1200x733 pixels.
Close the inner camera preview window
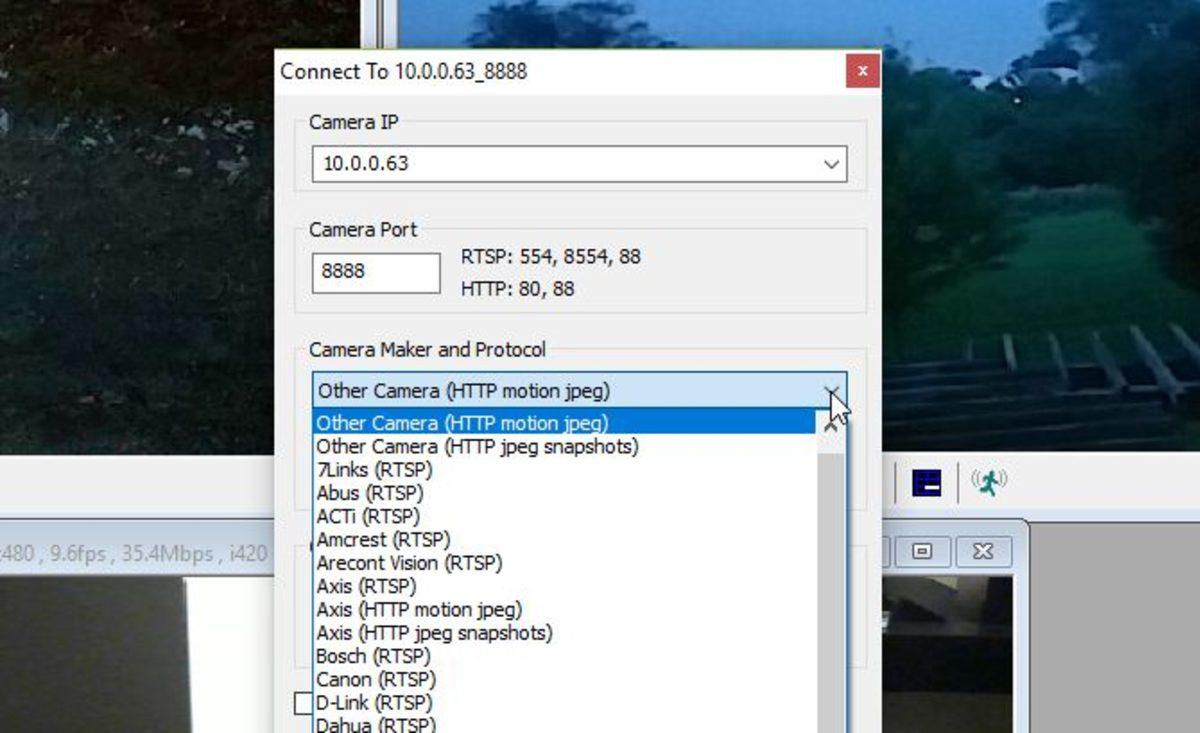click(982, 551)
